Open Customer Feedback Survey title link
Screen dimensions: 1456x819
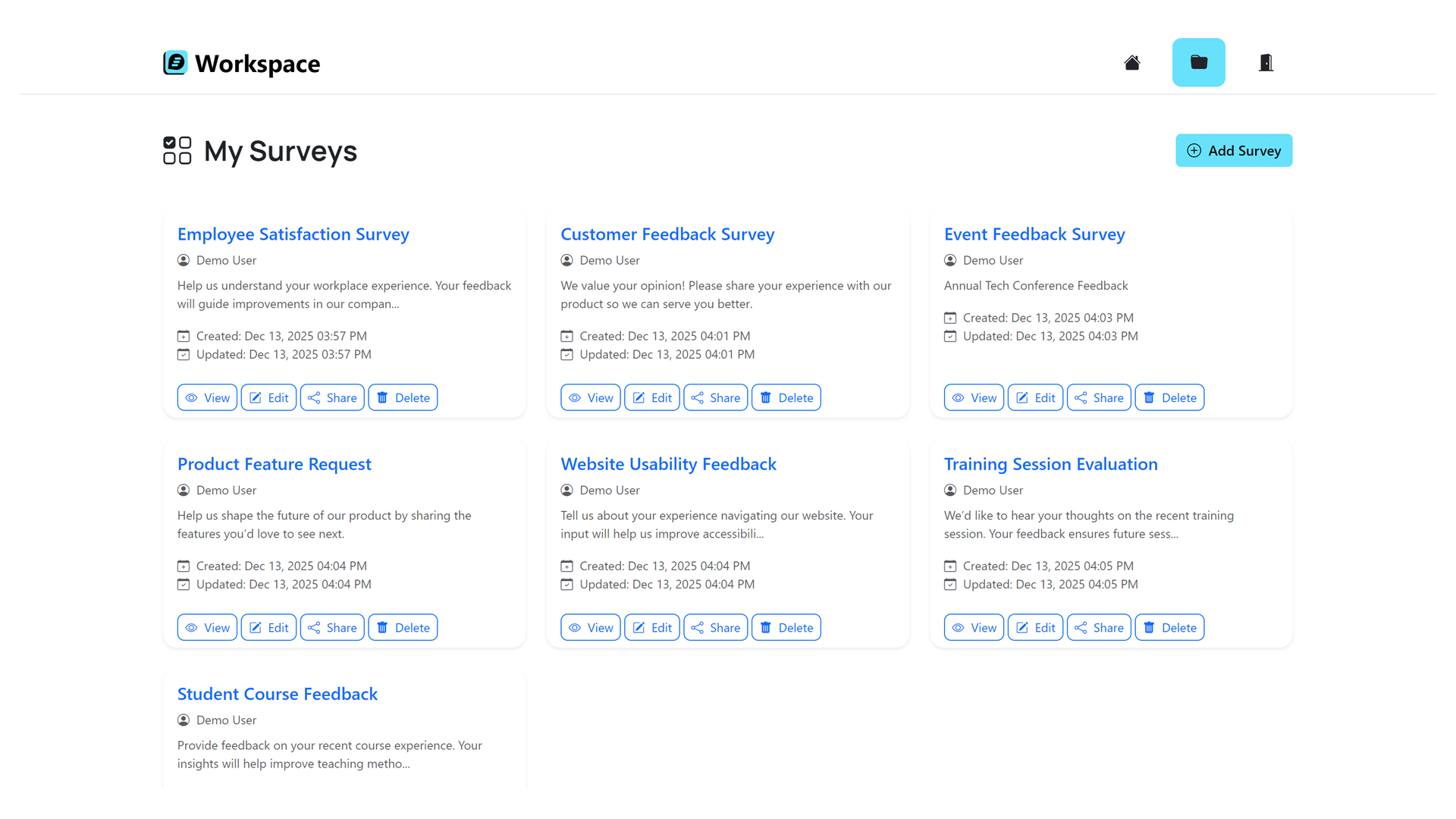(667, 234)
